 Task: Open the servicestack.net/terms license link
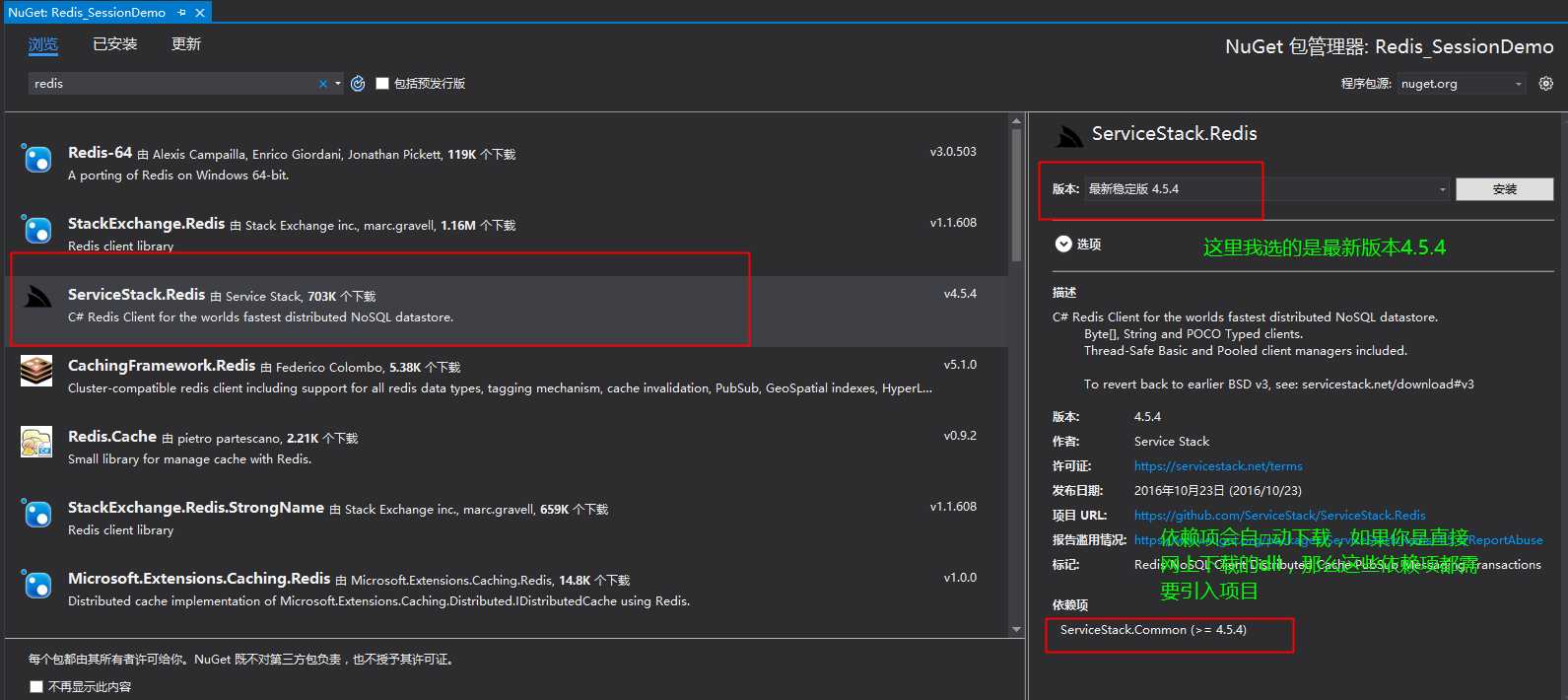pos(1218,466)
